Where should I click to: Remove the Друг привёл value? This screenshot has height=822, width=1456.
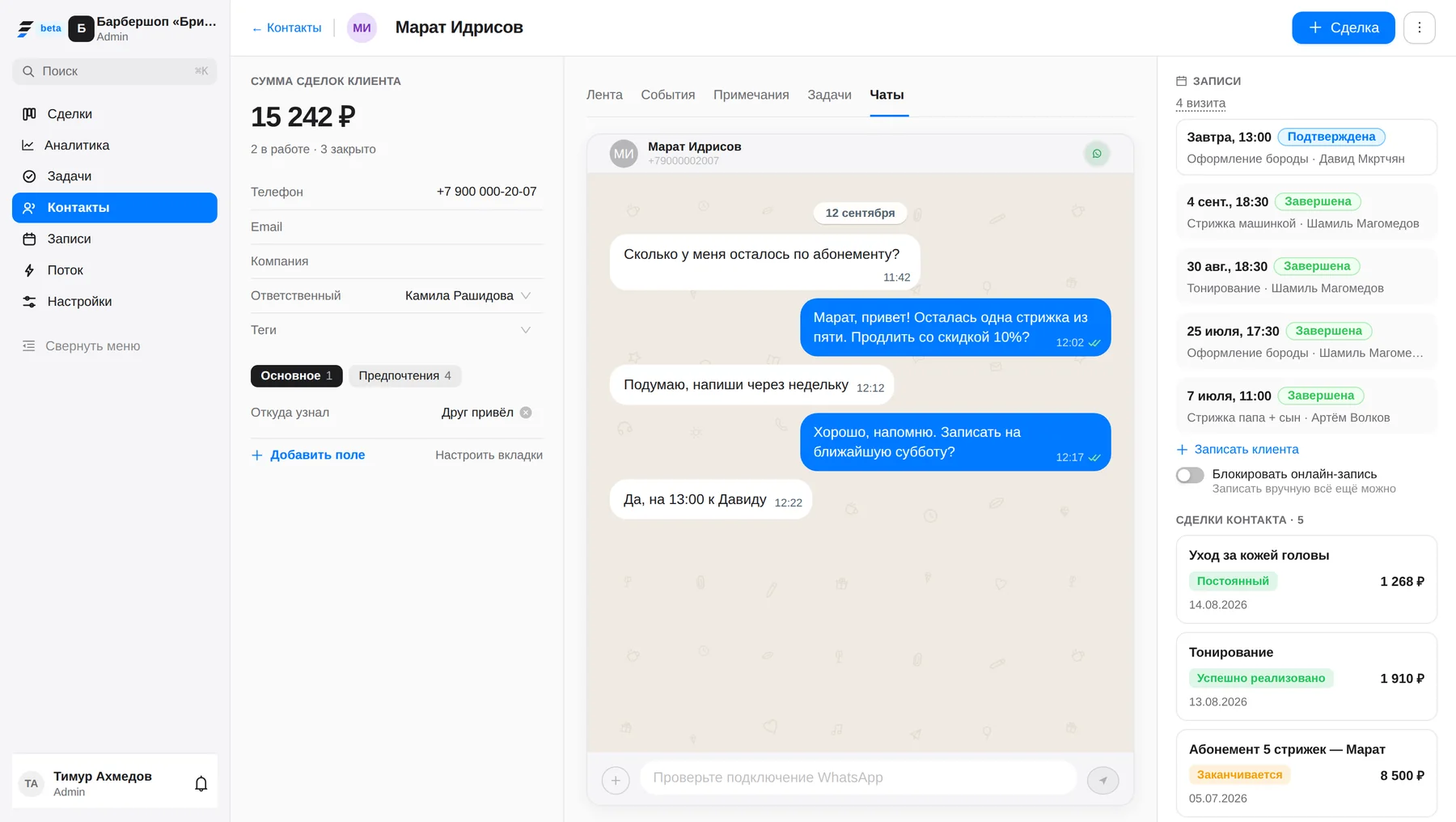pos(526,413)
